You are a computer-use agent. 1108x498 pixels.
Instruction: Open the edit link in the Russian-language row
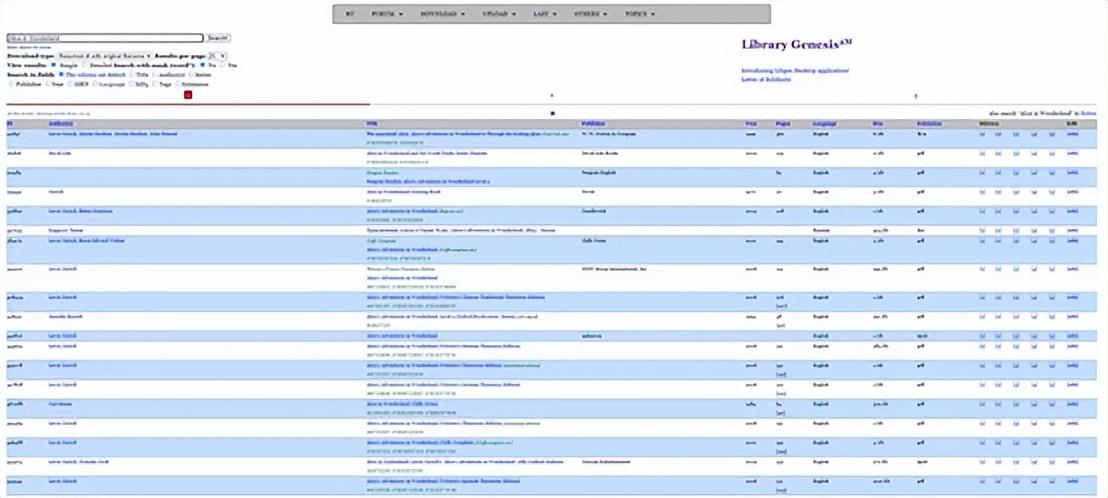pos(1073,230)
